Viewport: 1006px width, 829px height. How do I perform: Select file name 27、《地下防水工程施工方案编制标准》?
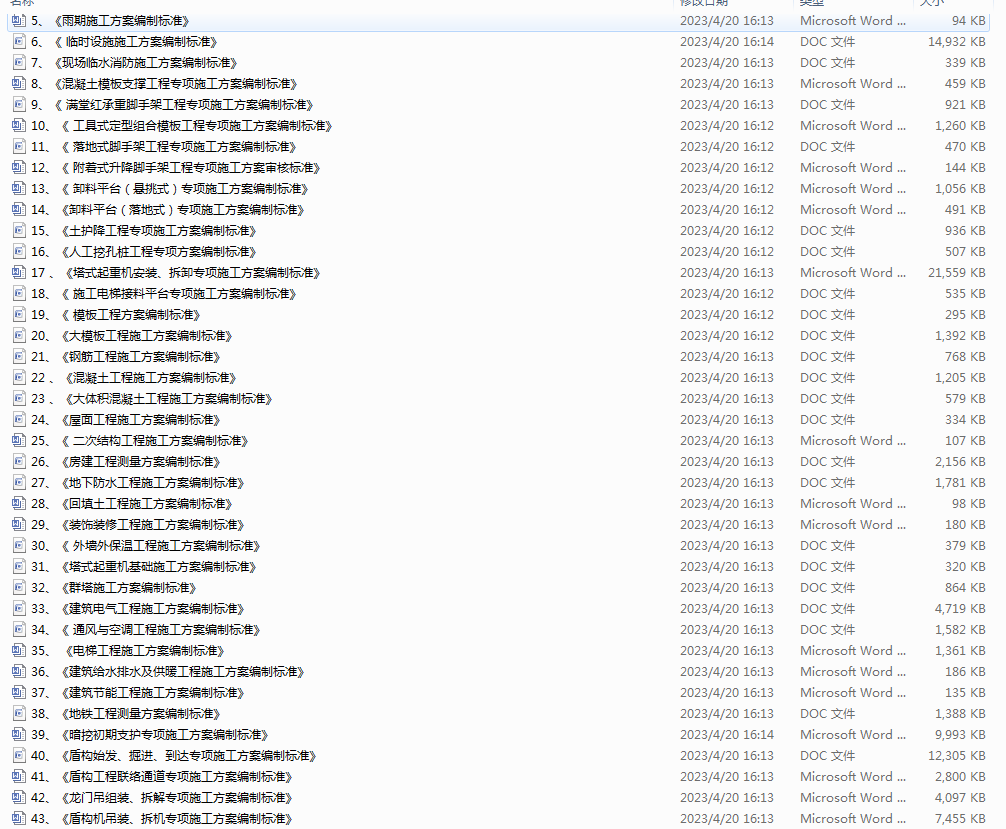[x=137, y=483]
